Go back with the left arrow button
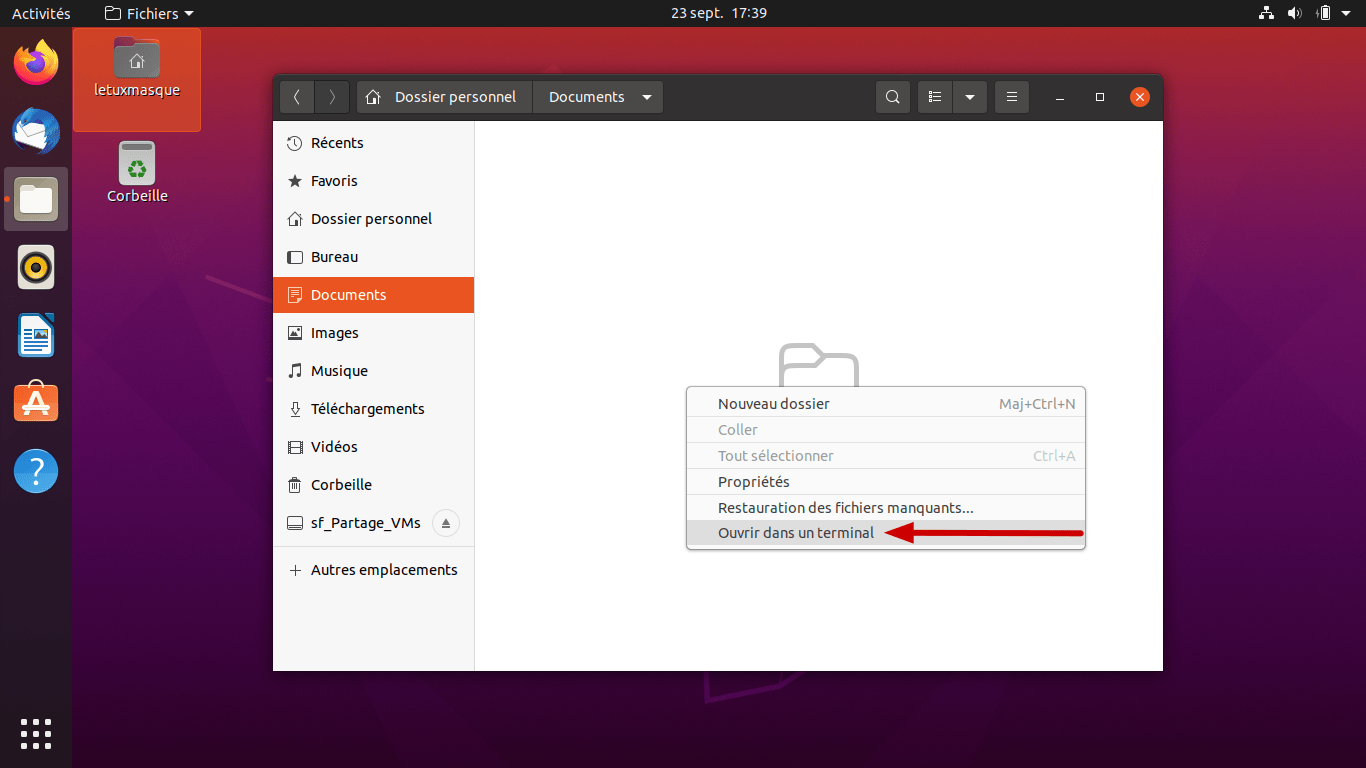Screen dimensions: 1366x768 coord(296,97)
